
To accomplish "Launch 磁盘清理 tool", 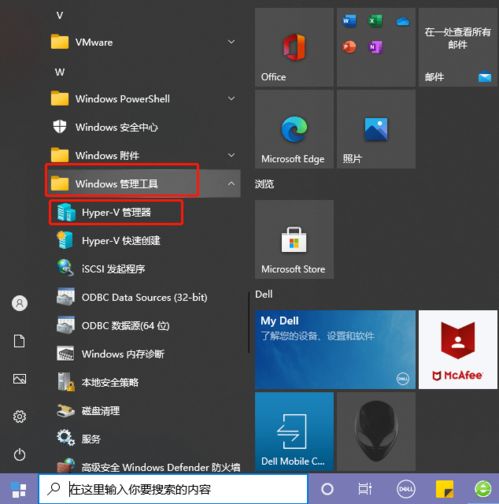I will tap(144, 410).
